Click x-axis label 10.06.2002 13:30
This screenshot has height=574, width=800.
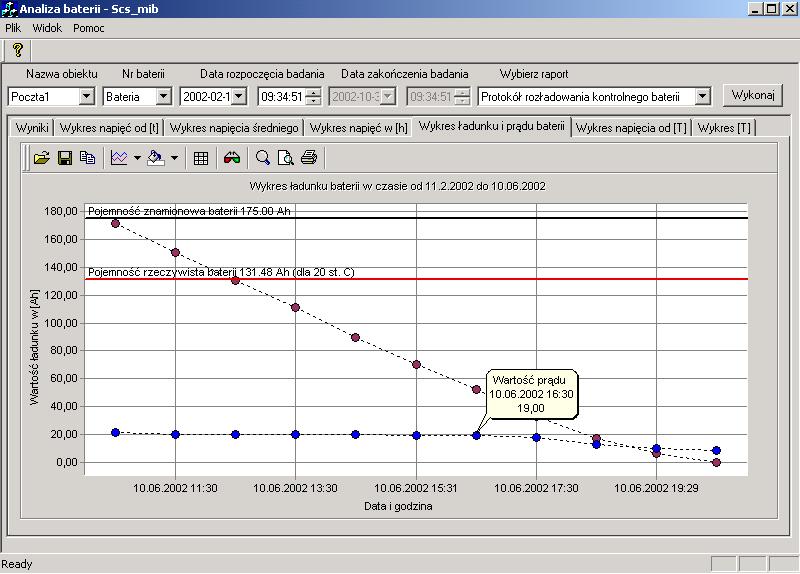tap(295, 488)
